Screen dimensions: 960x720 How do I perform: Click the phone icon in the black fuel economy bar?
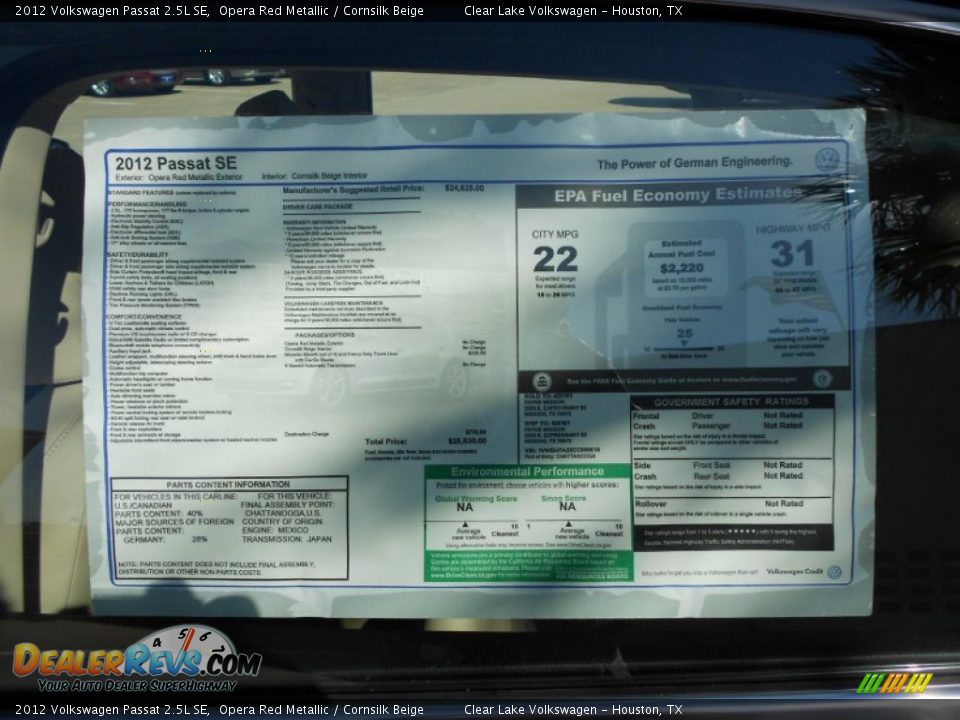click(x=541, y=380)
